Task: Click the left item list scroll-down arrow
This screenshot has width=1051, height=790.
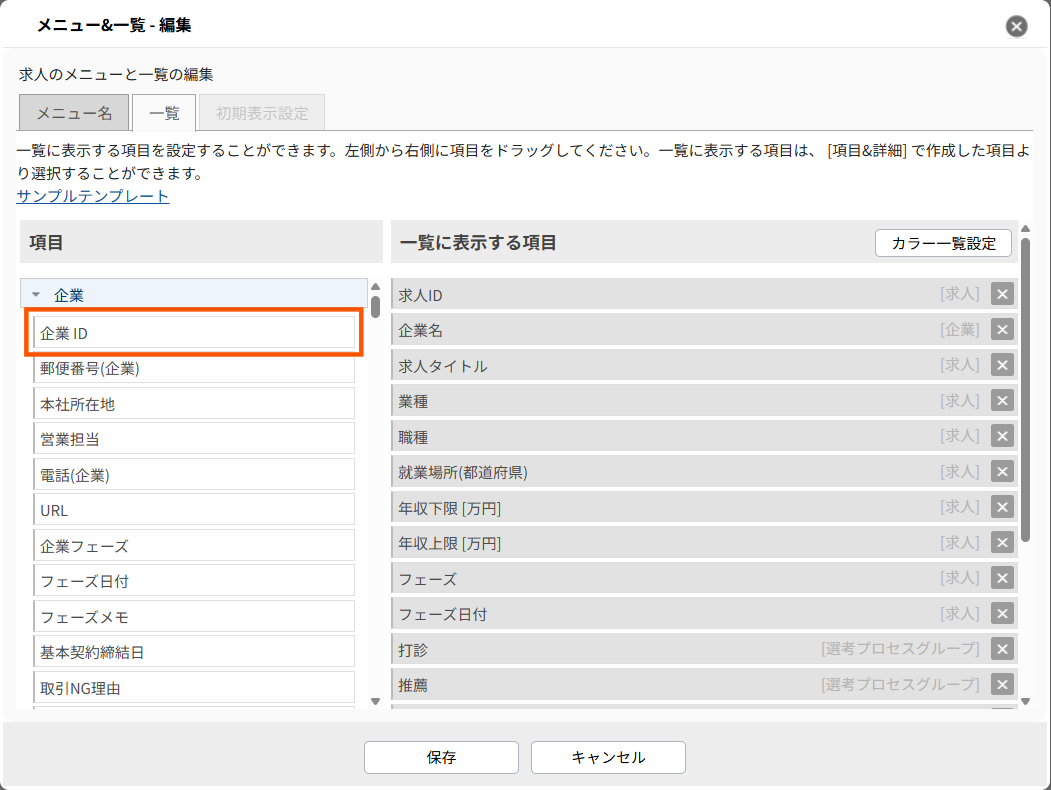Action: (375, 702)
